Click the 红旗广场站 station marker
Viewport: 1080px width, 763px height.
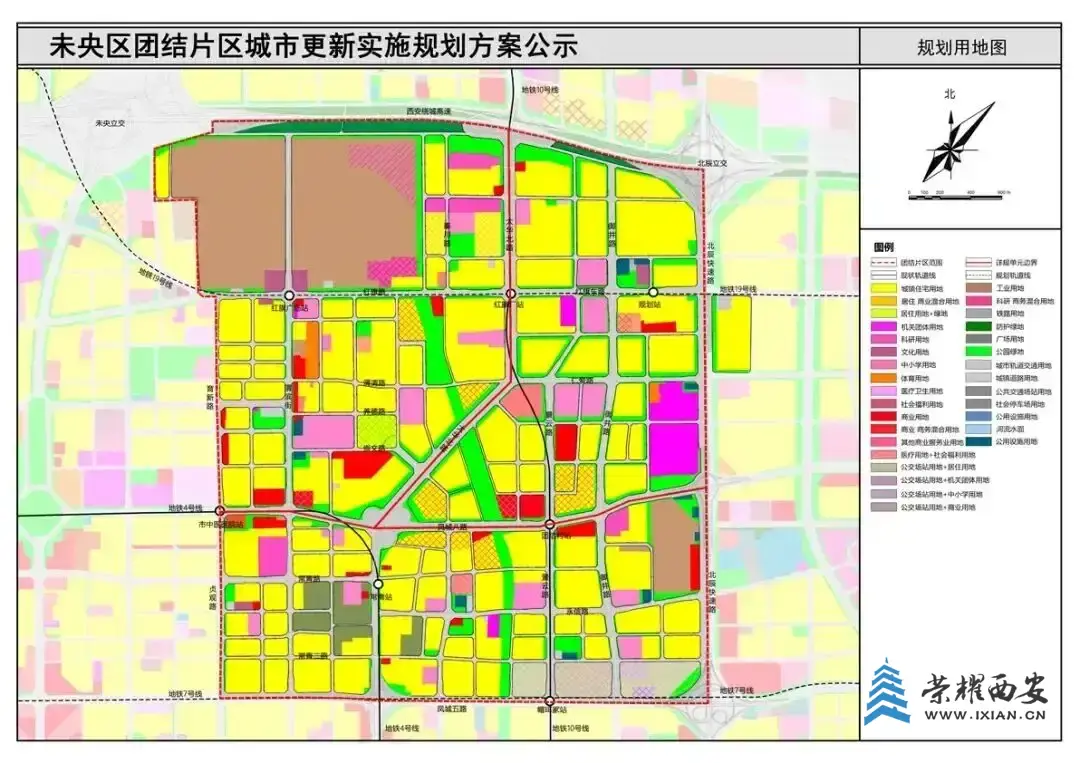288,296
